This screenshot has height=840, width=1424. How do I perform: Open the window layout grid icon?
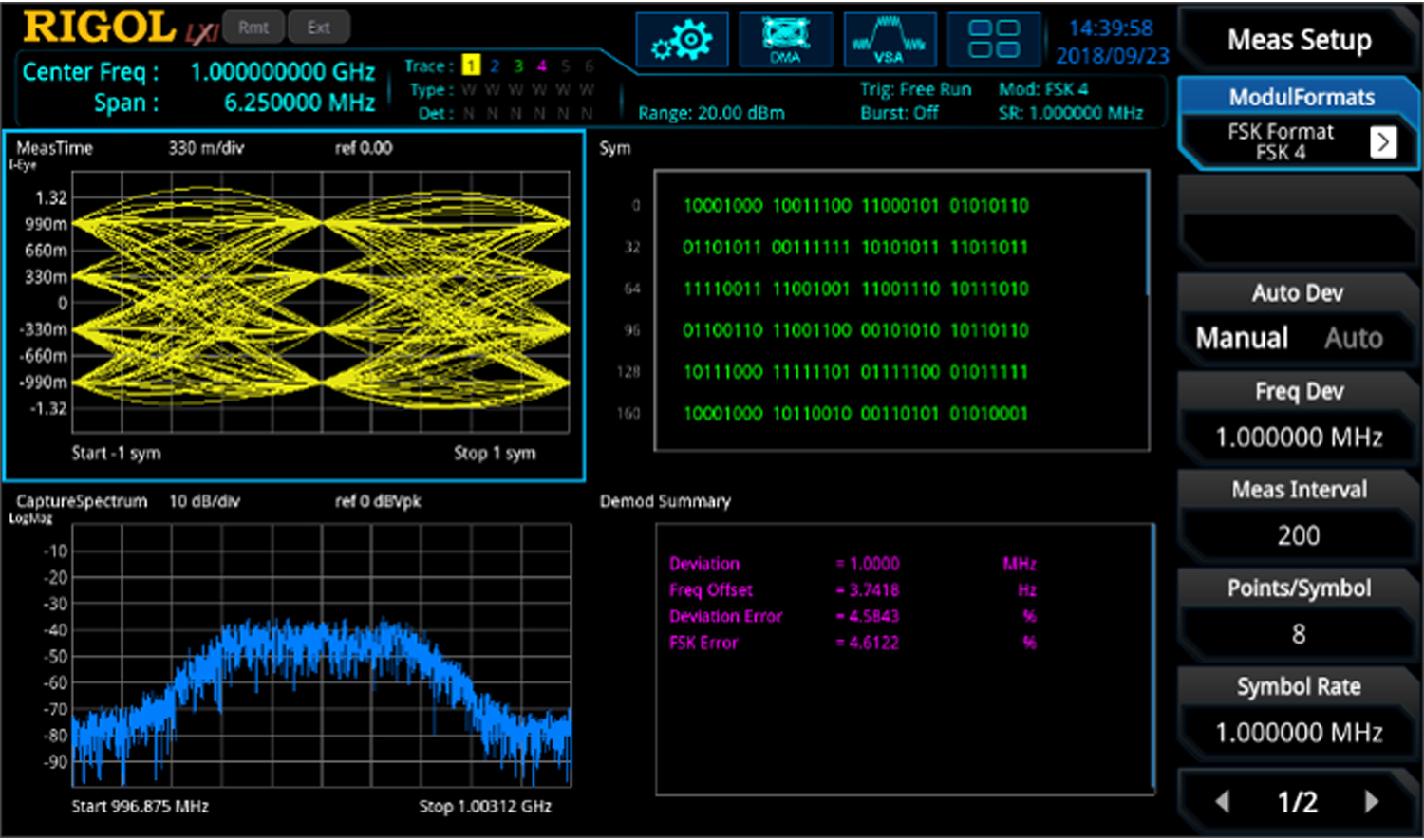click(993, 39)
